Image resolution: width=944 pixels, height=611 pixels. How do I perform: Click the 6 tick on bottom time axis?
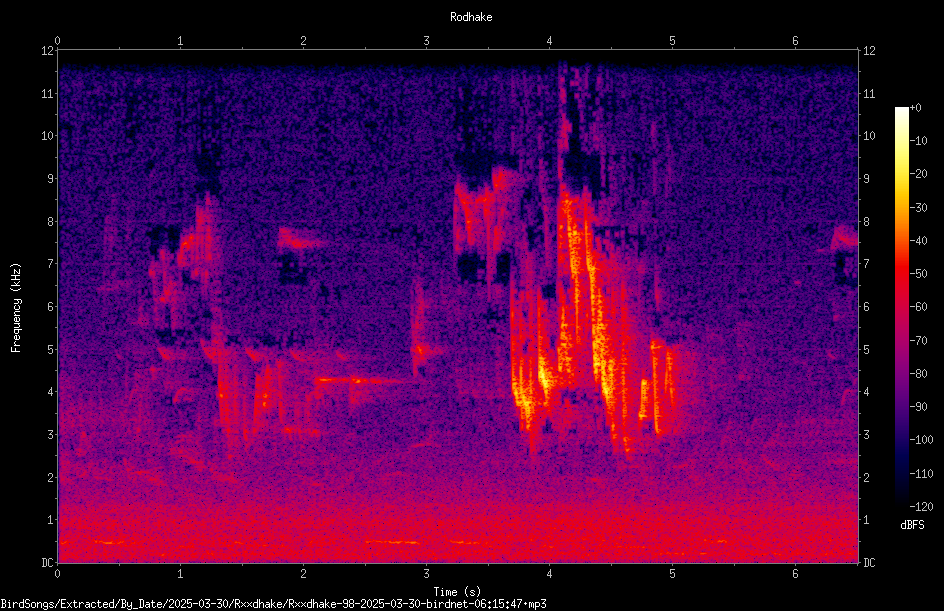[795, 574]
